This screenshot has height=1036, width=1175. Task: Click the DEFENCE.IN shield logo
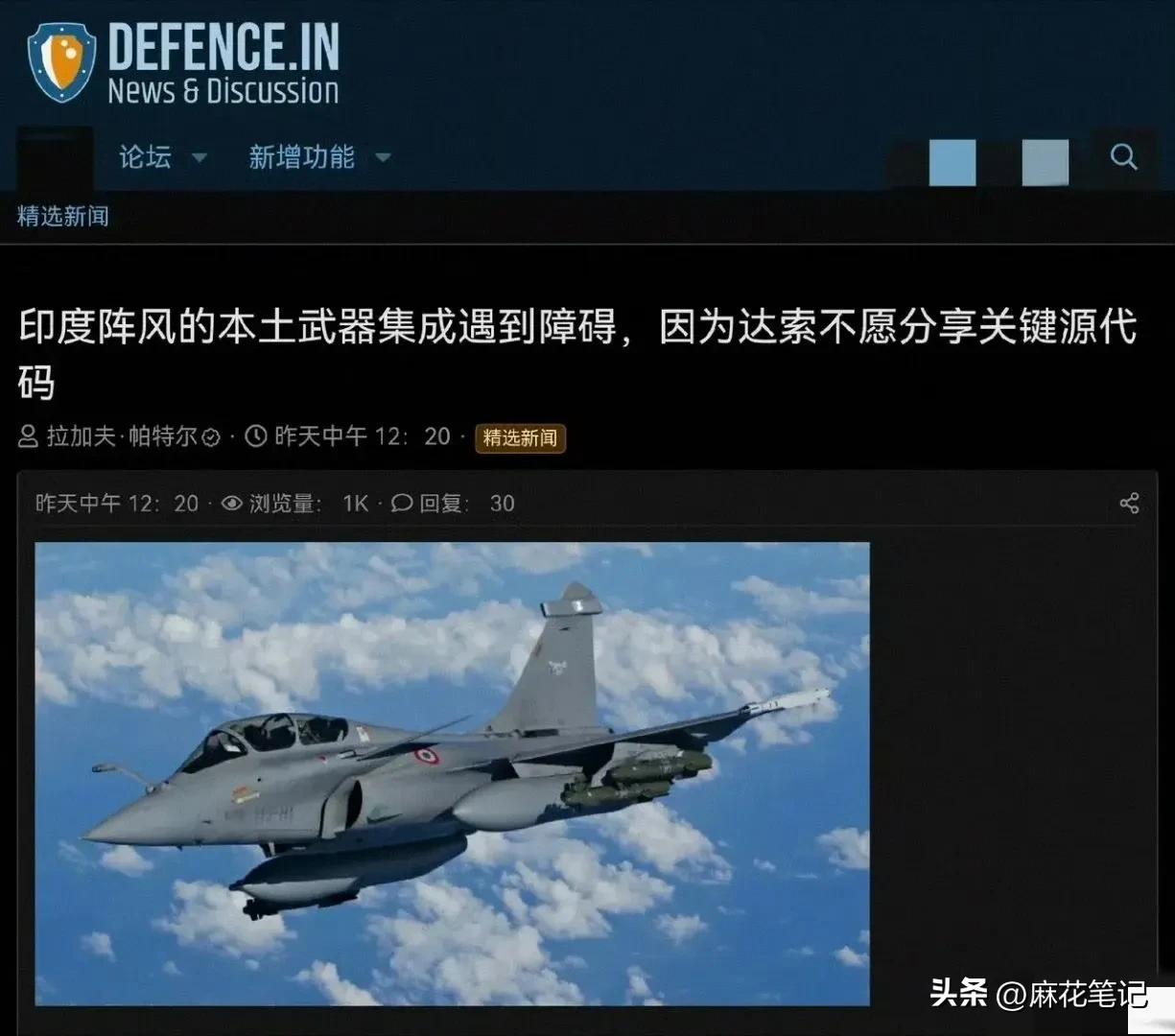click(61, 62)
